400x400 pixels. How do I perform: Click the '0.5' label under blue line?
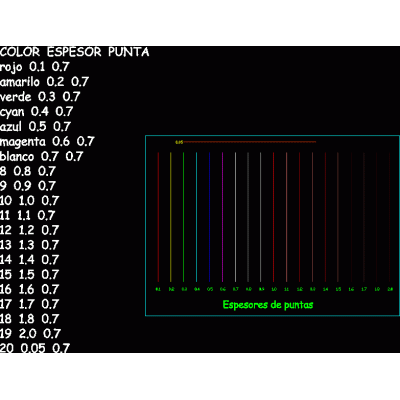coord(210,289)
